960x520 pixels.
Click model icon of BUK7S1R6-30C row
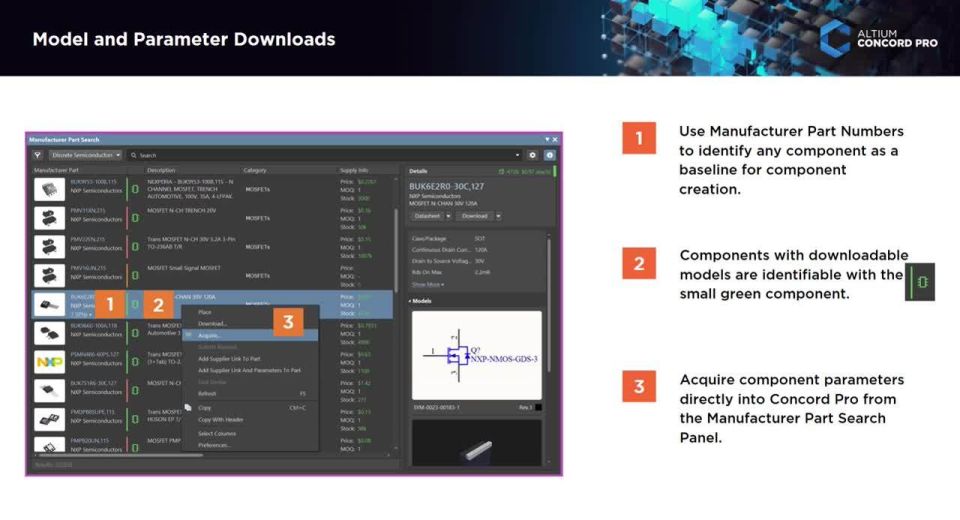point(135,391)
